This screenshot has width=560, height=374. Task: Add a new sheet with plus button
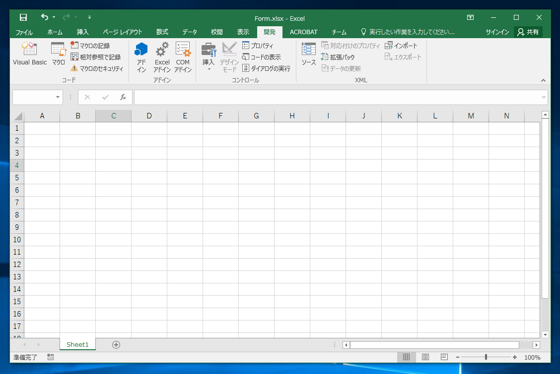tap(116, 345)
